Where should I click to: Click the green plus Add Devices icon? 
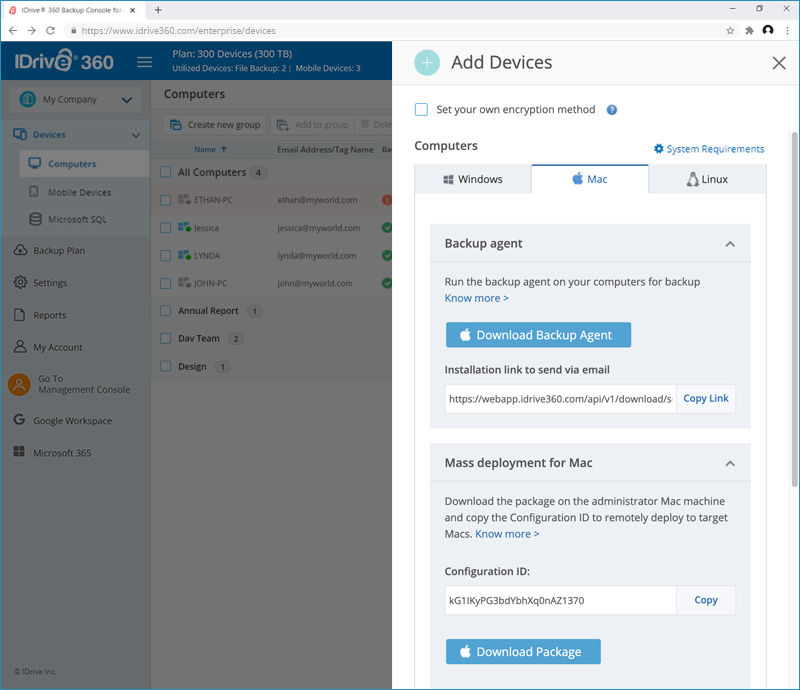pyautogui.click(x=427, y=63)
